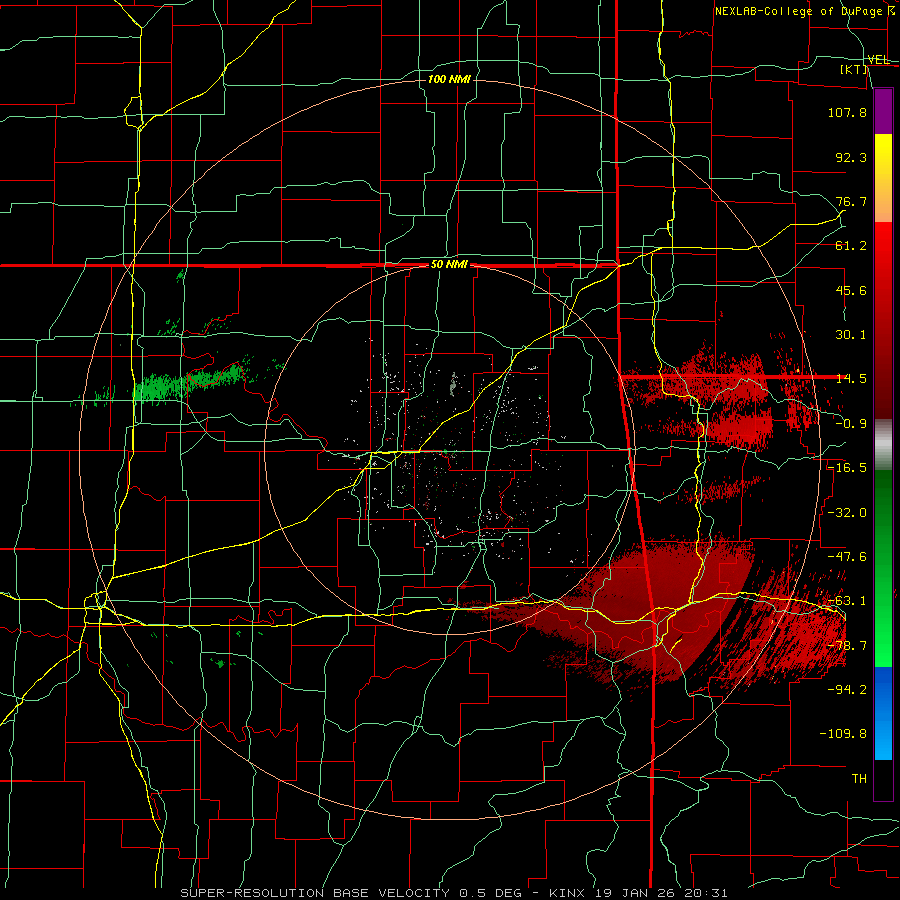This screenshot has height=900, width=900.
Task: Click the bright green segment of velocity color bar
Action: click(x=883, y=620)
